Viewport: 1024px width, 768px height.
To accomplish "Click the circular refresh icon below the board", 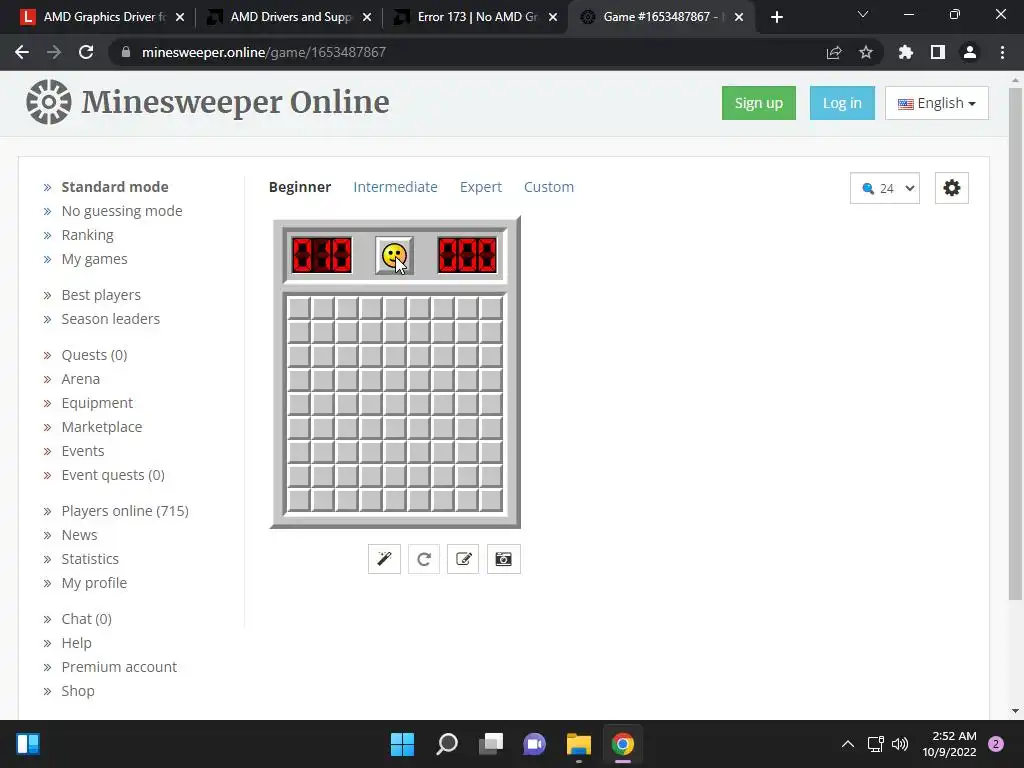I will (x=424, y=559).
